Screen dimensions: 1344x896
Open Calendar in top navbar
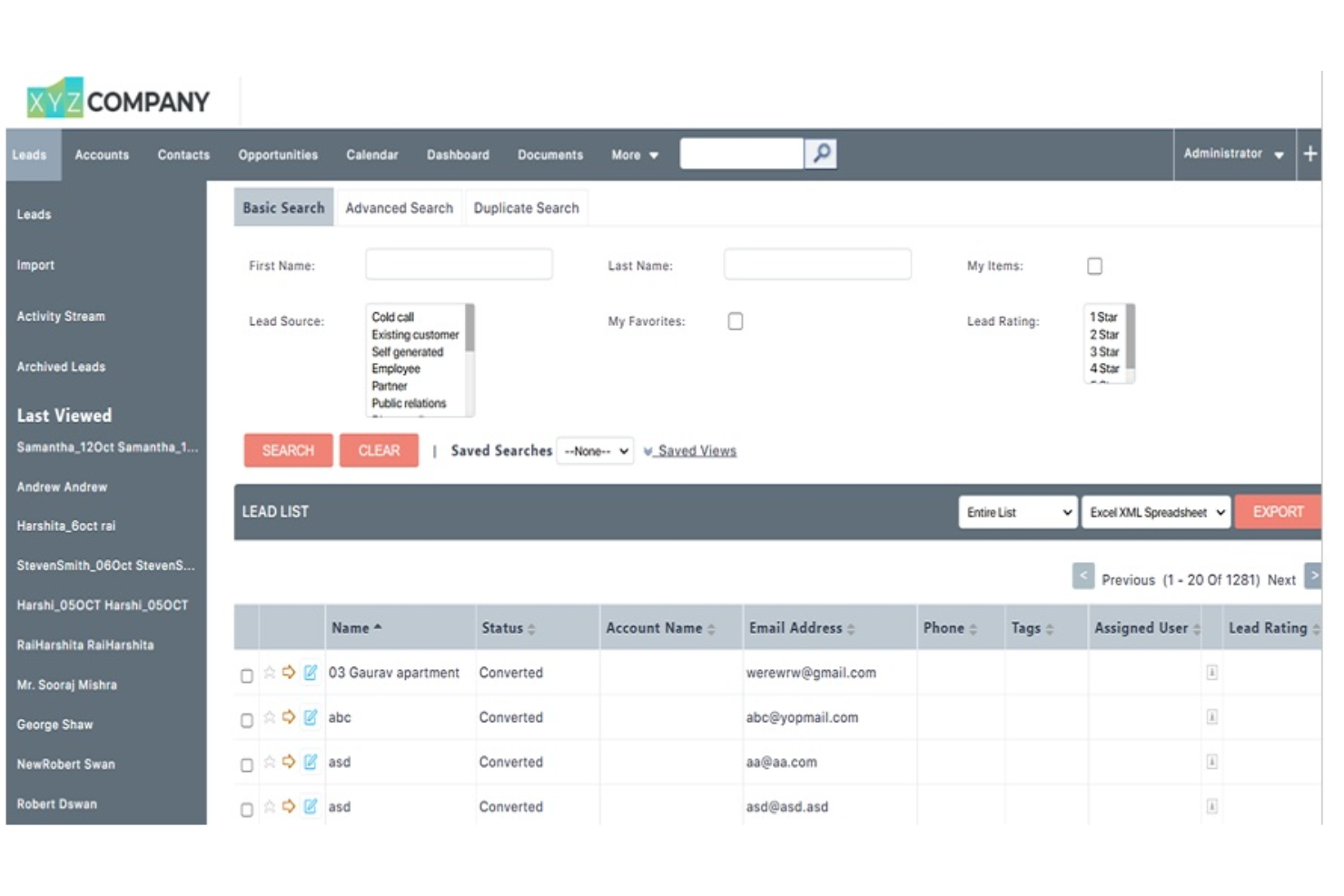coord(372,155)
